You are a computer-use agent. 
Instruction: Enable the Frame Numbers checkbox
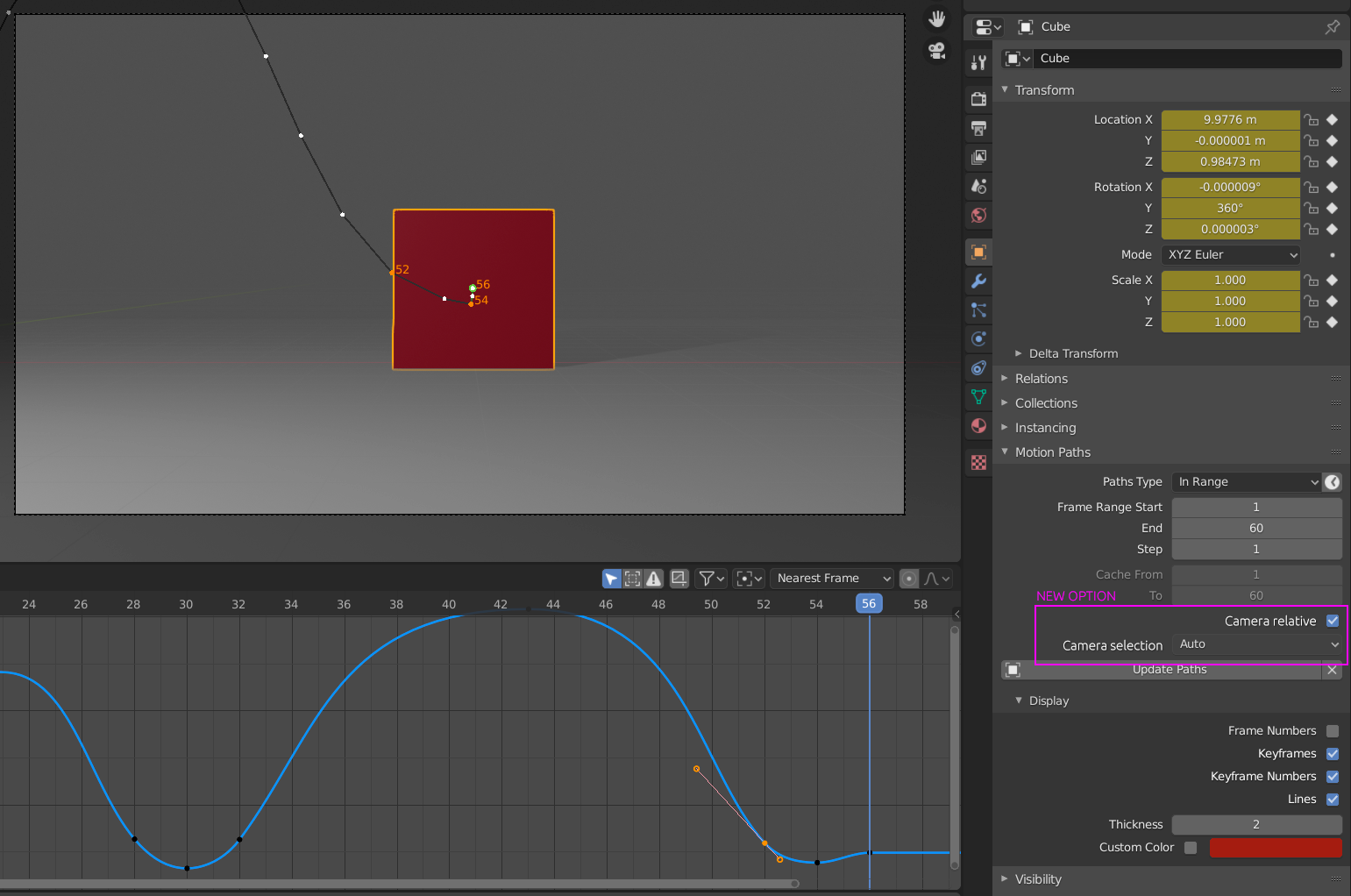pyautogui.click(x=1333, y=731)
